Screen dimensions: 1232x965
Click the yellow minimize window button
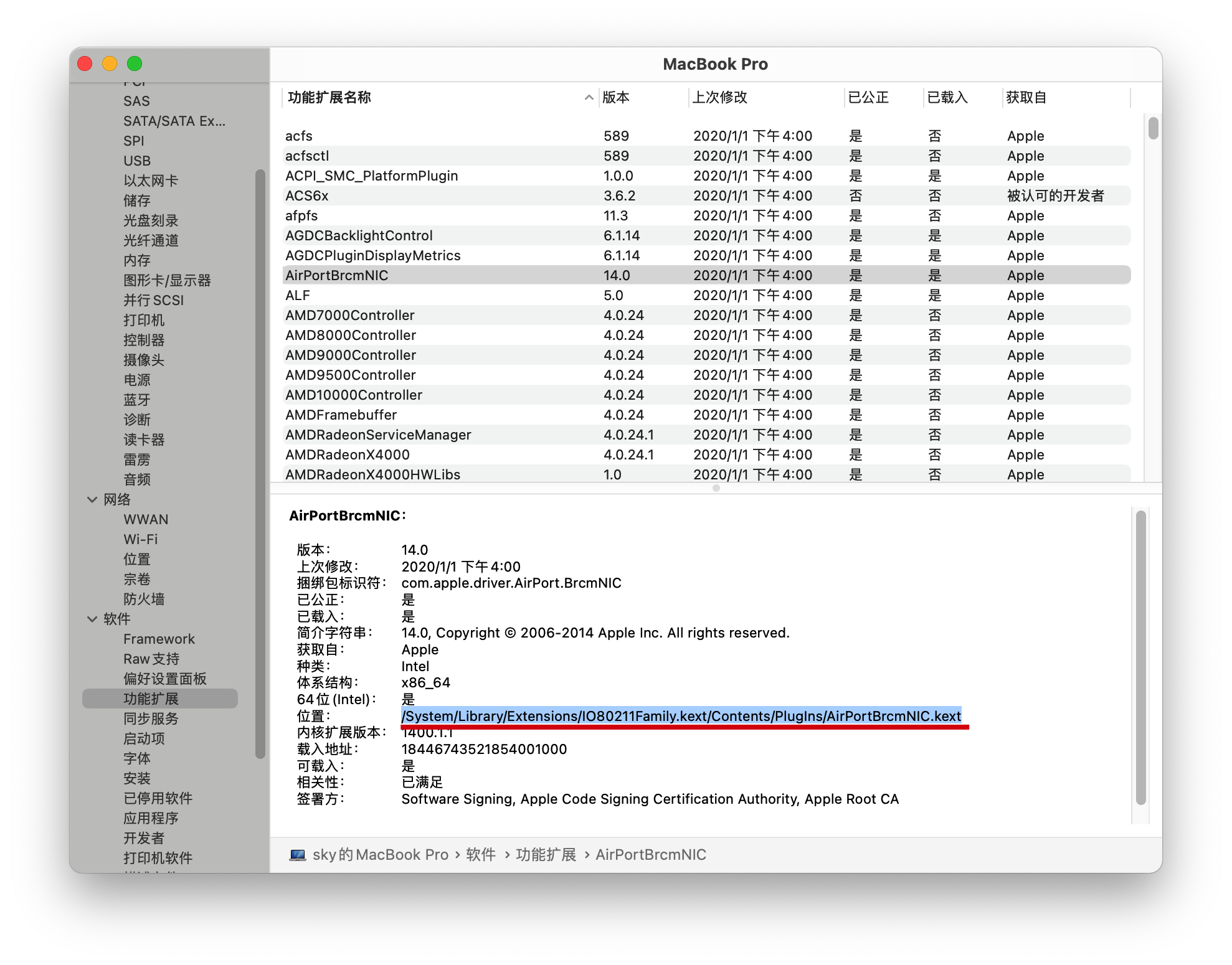(110, 64)
